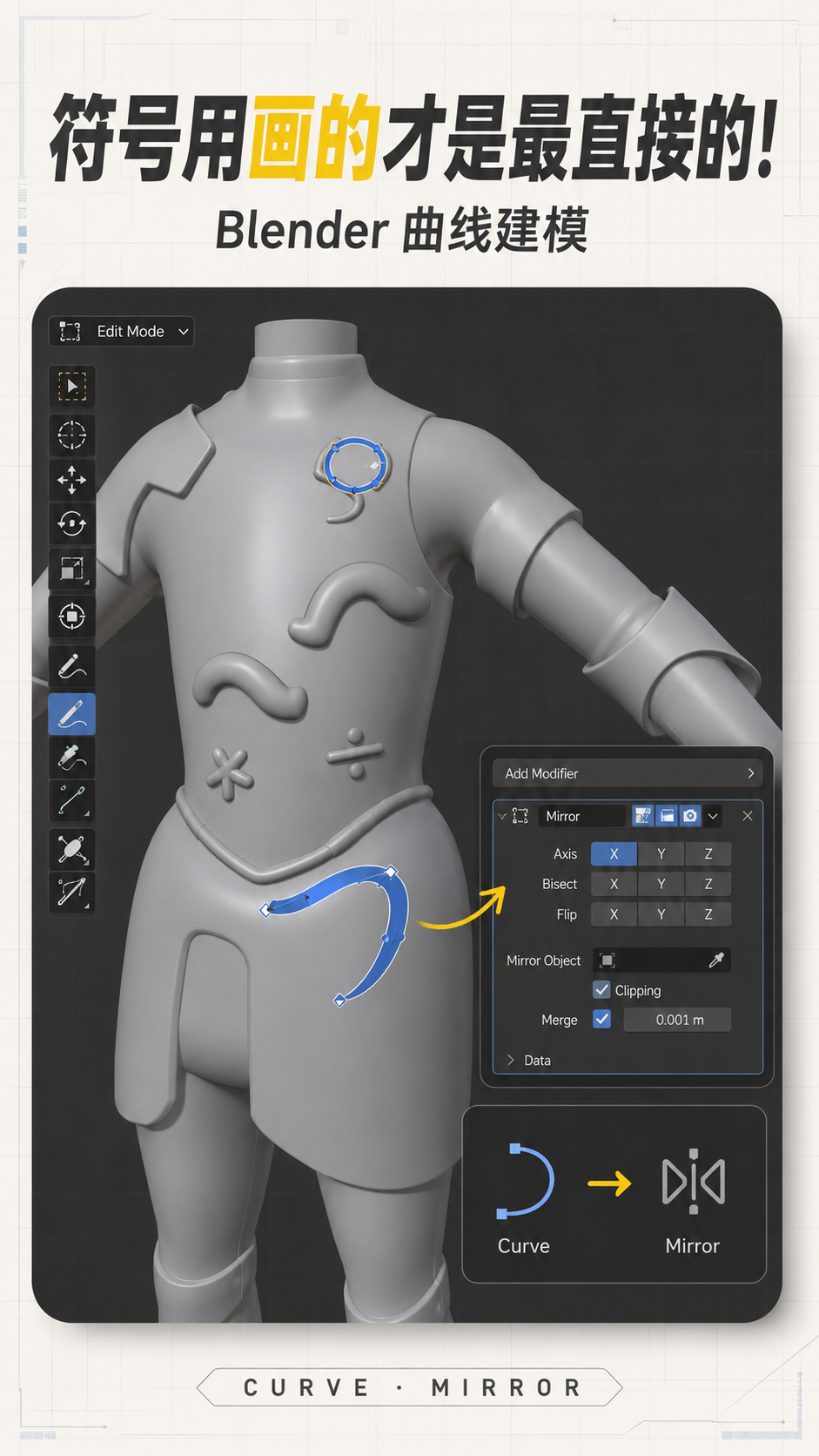The height and width of the screenshot is (1456, 819).
Task: Enable Bisect on Z
Action: (708, 884)
